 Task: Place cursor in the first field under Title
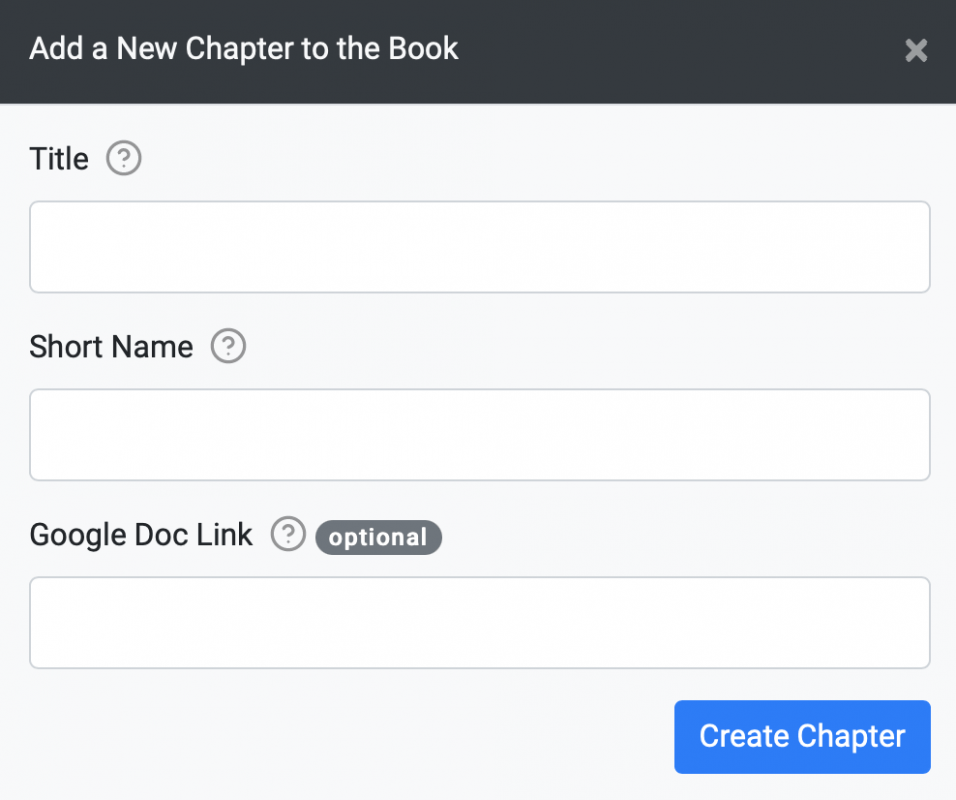click(480, 247)
